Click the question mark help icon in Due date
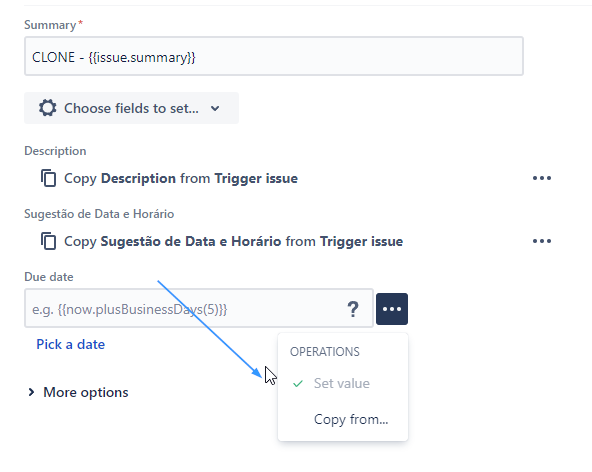 (x=353, y=309)
